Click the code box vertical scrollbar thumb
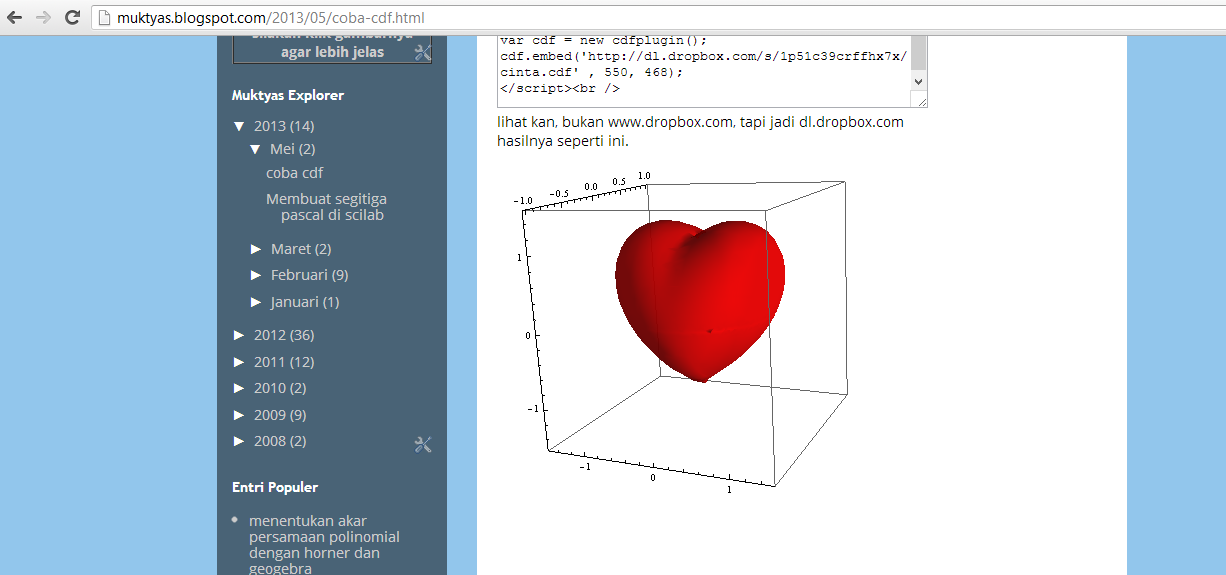The width and height of the screenshot is (1226, 575). point(918,54)
